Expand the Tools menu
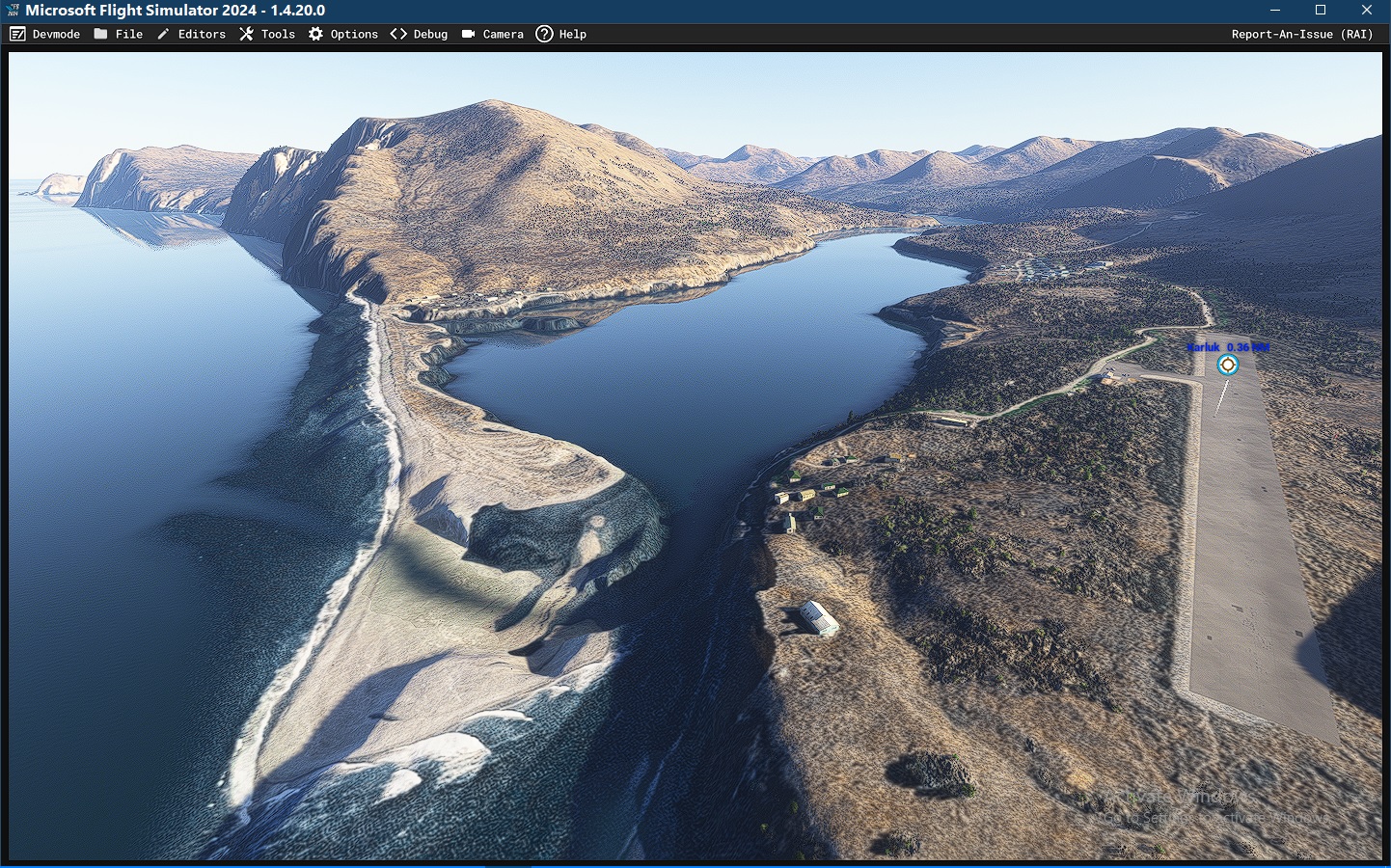Image resolution: width=1391 pixels, height=868 pixels. click(278, 34)
